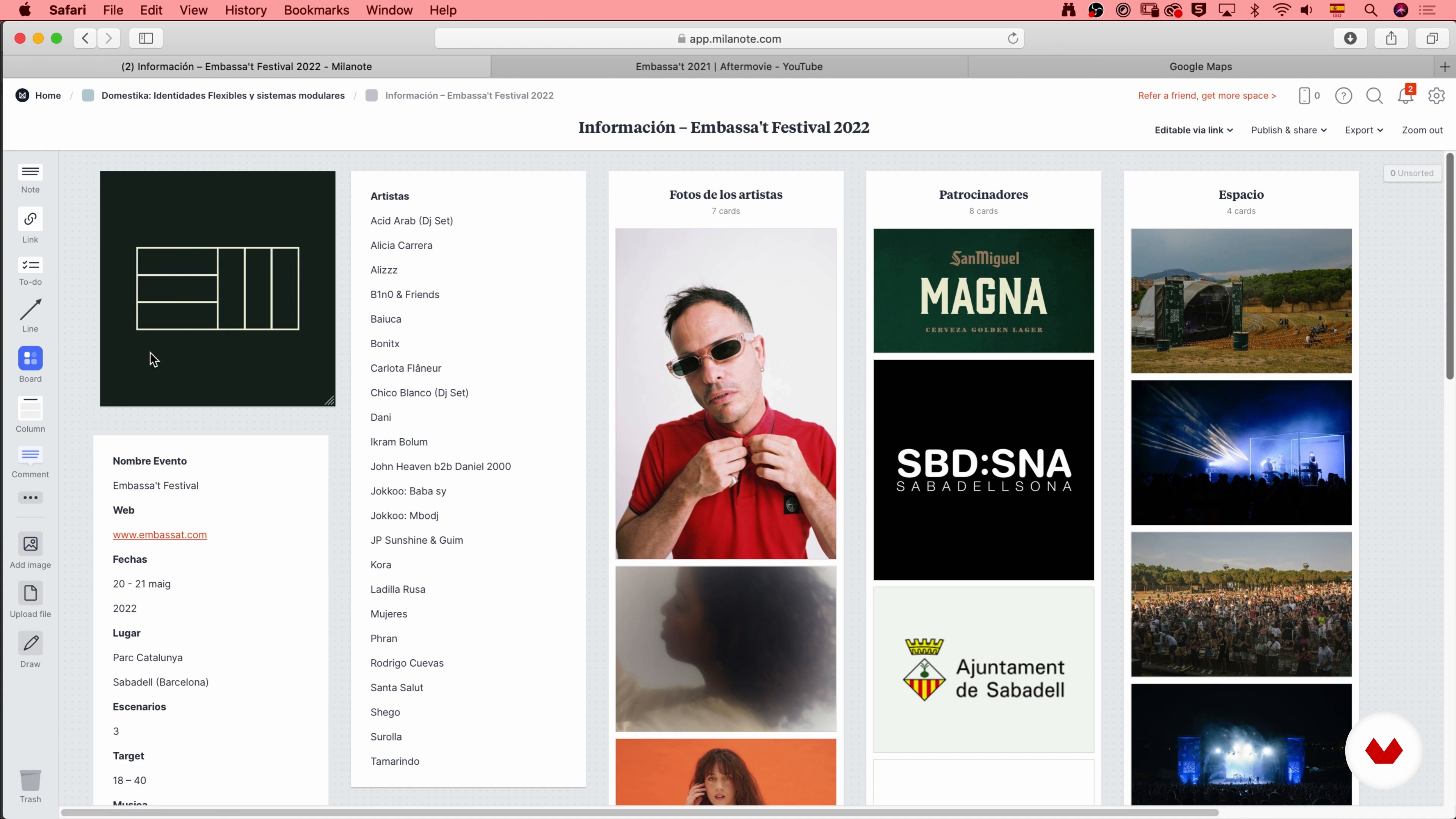The height and width of the screenshot is (819, 1456).
Task: Click the app.milanote.com address bar
Action: click(729, 38)
